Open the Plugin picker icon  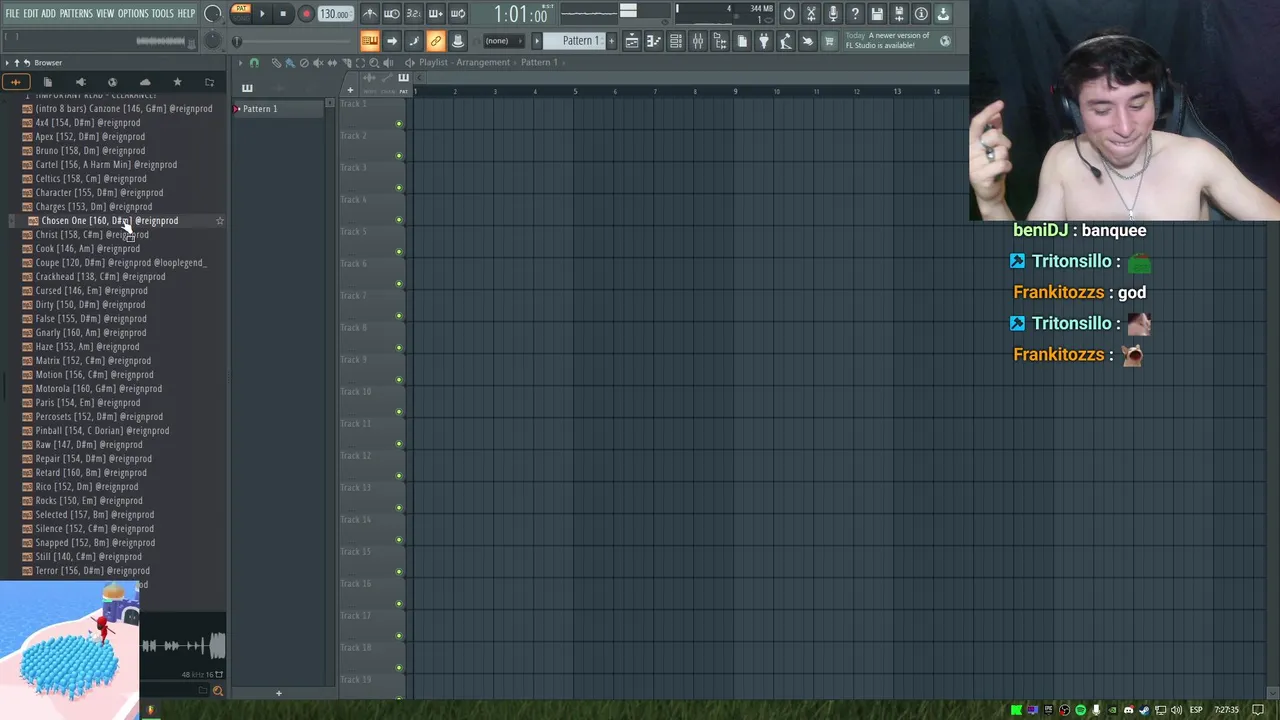click(764, 41)
